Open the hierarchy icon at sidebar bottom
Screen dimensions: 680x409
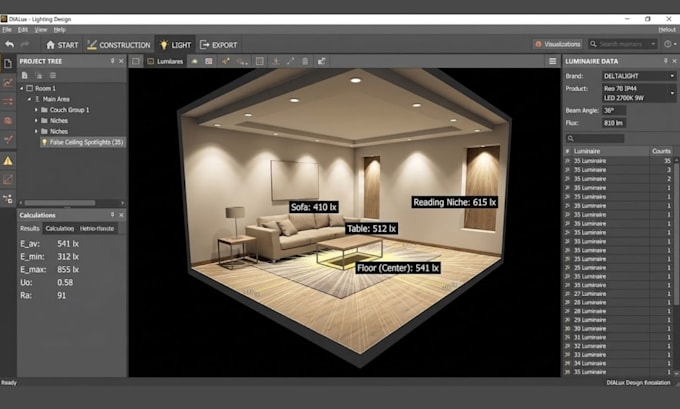(8, 199)
